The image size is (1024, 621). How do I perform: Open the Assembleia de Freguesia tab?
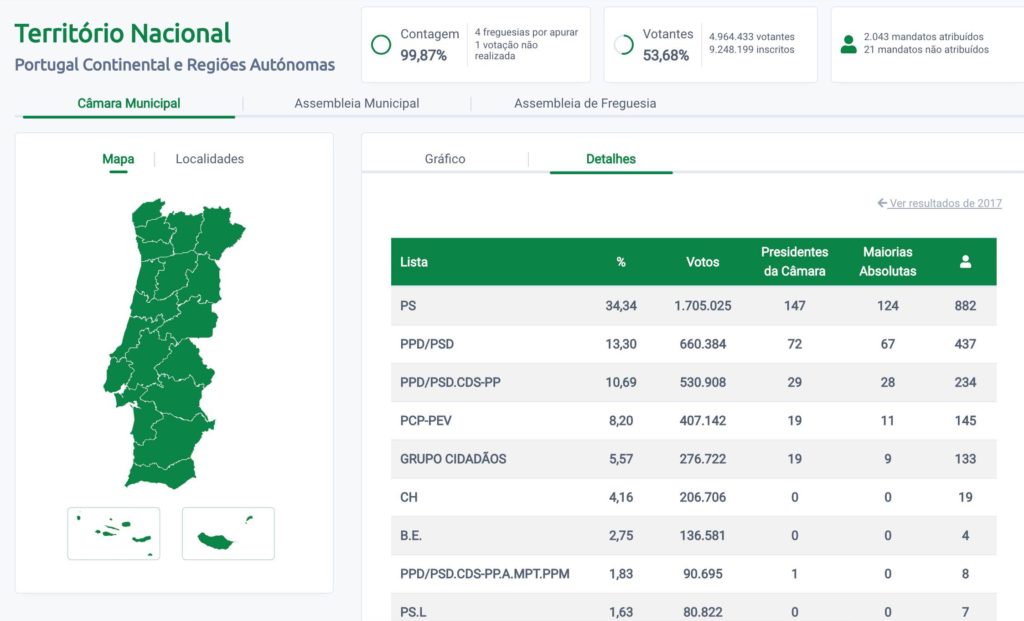[584, 103]
